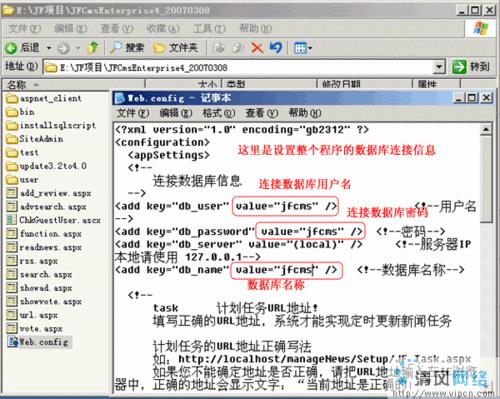Select function.aspx file icon
Screen dimensions: 500x399
tap(12, 234)
